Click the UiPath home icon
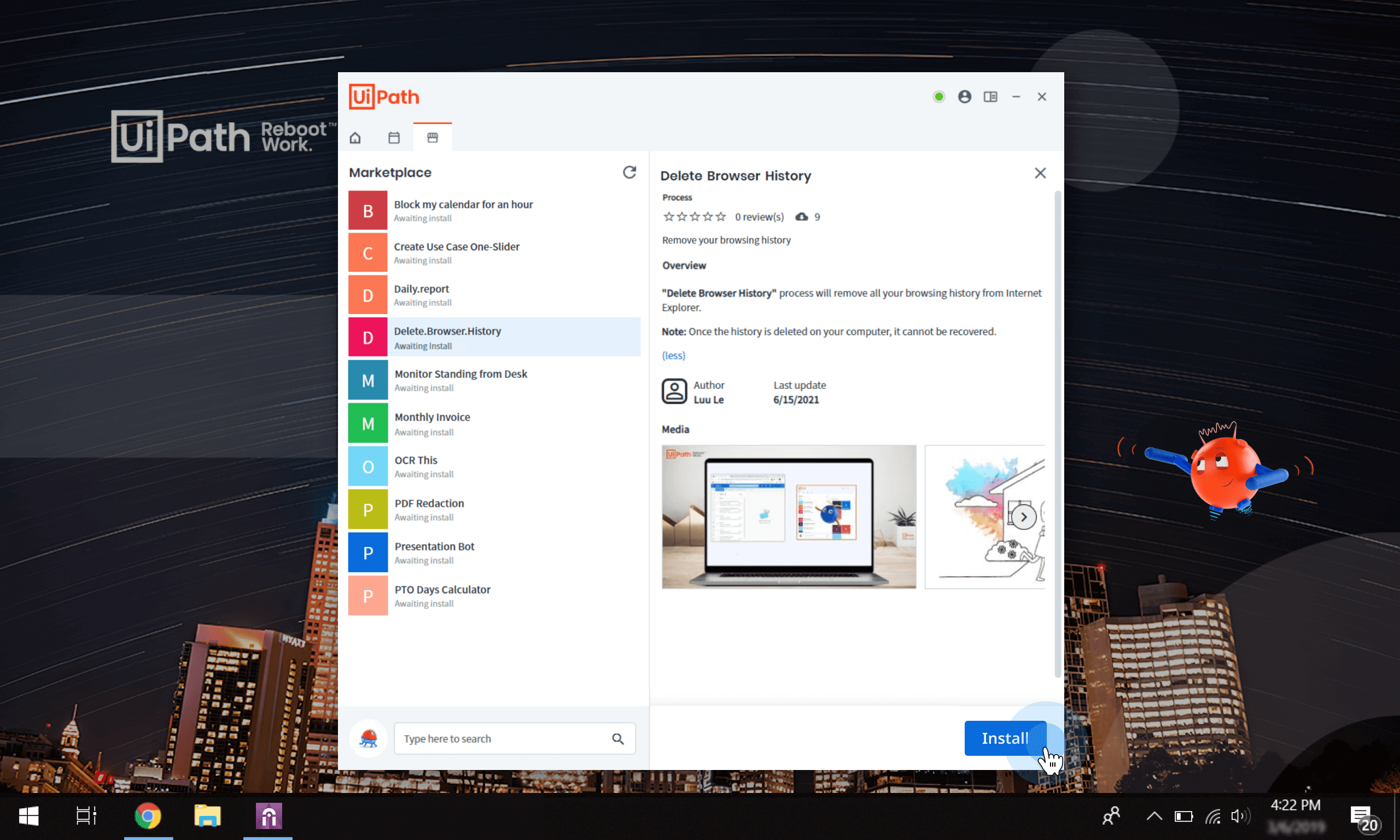 tap(355, 137)
